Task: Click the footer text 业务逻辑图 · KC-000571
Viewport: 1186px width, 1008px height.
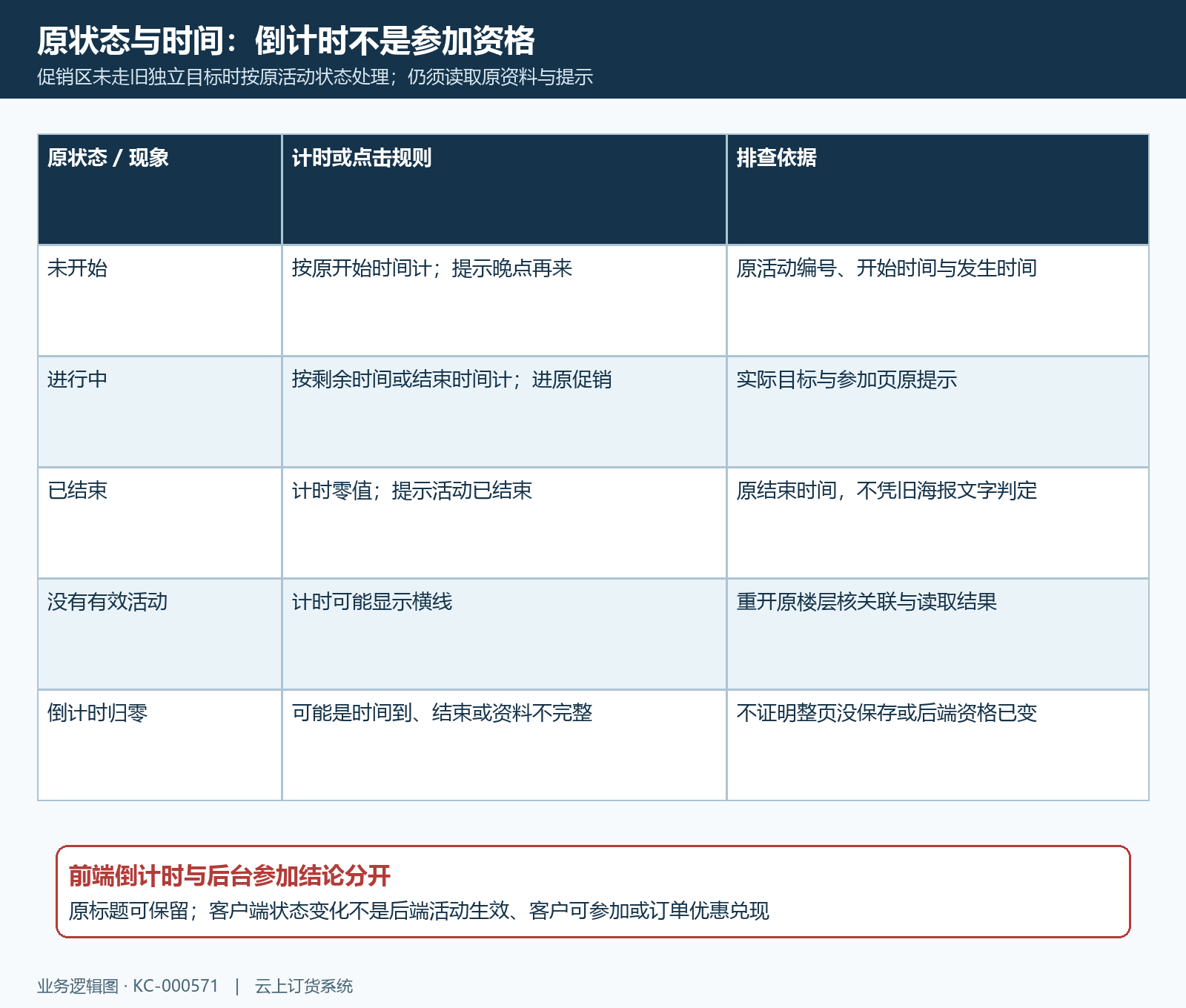Action: 127,987
